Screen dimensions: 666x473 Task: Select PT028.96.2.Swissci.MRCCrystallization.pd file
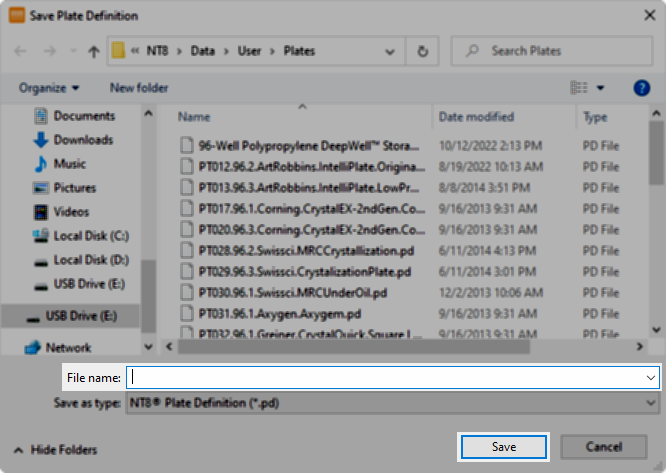[x=305, y=250]
